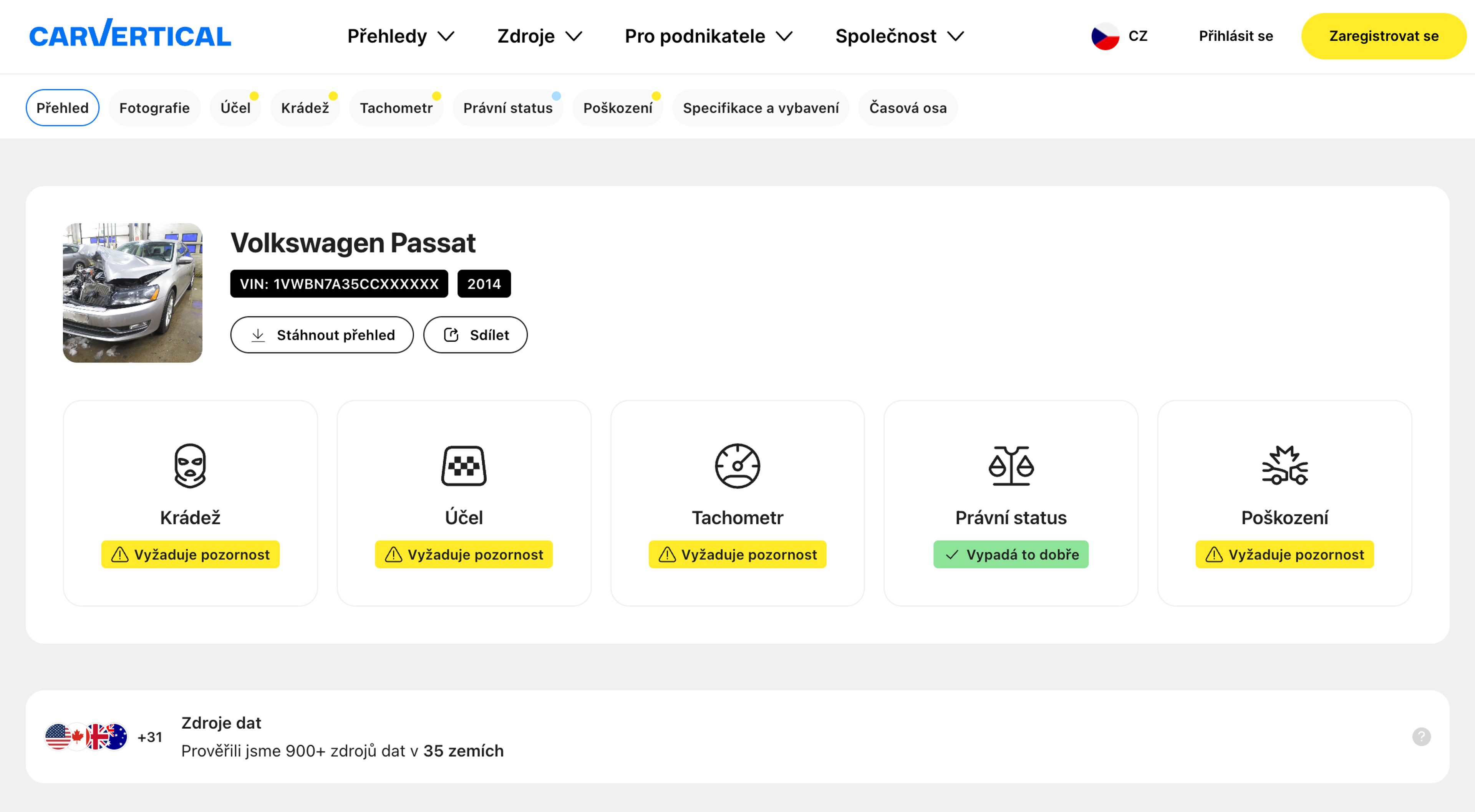Expand the Společnost menu chevron
Viewport: 1475px width, 812px height.
pos(955,36)
